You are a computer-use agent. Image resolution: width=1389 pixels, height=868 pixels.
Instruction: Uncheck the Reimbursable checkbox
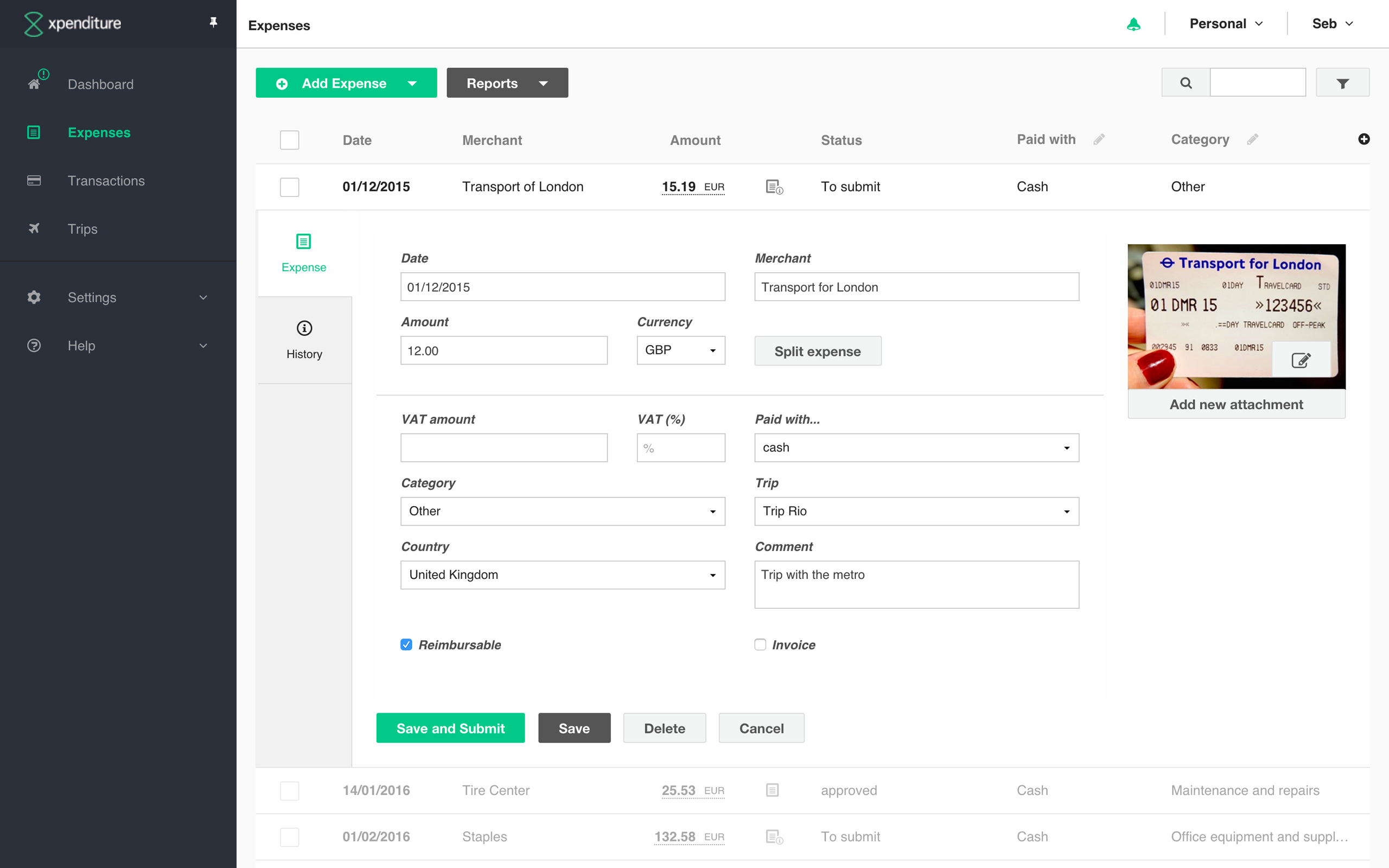coord(406,644)
